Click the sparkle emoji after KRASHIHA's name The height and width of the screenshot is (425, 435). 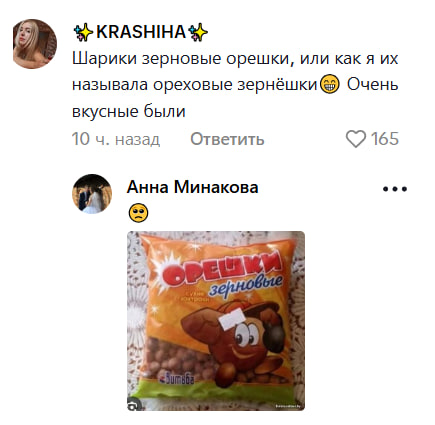tap(198, 32)
